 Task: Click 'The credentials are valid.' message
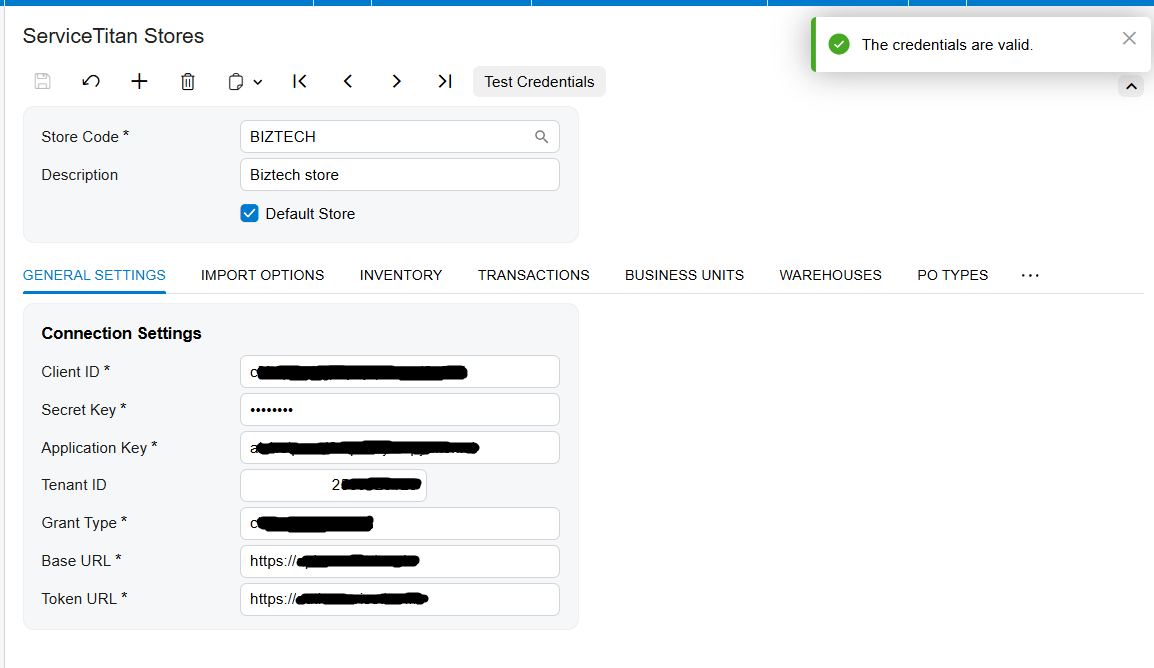point(947,45)
